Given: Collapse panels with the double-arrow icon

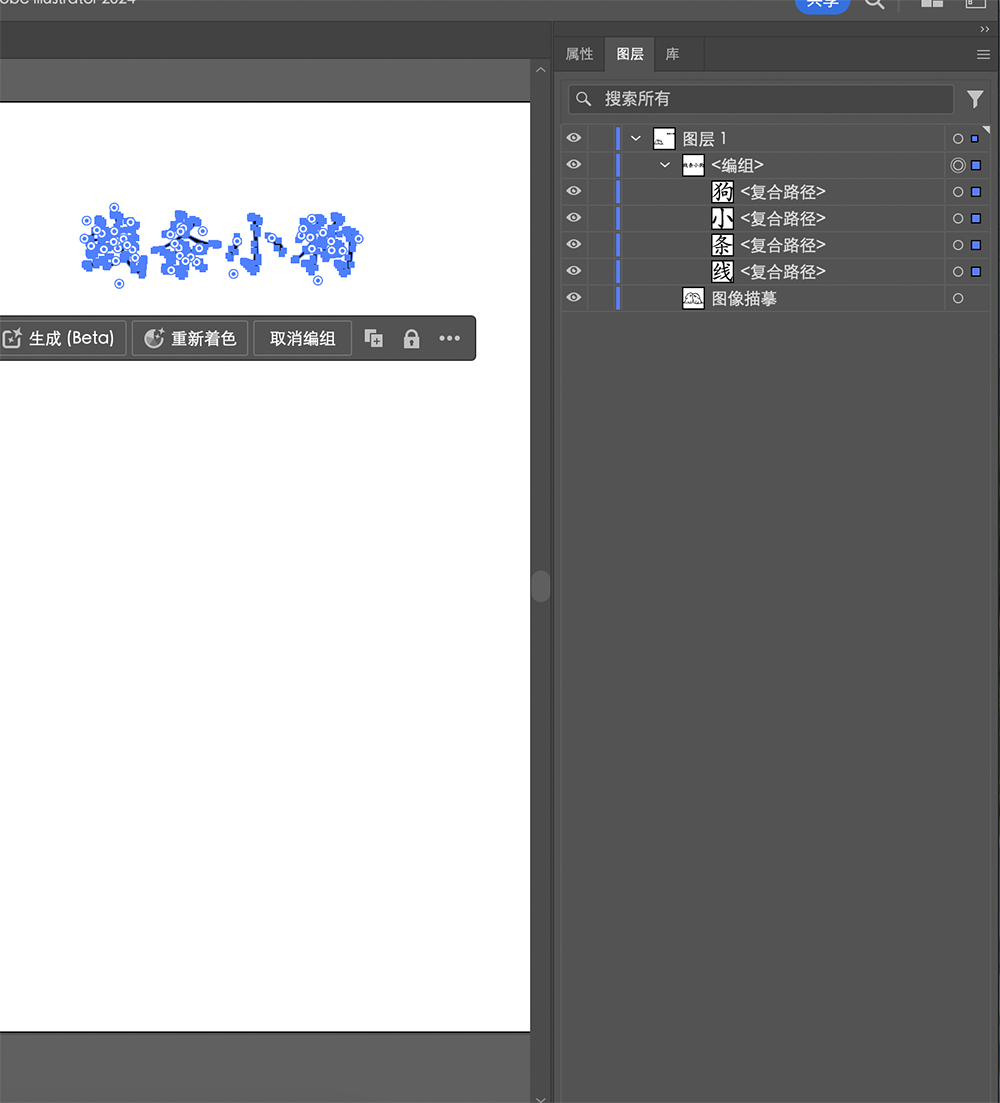Looking at the screenshot, I should click(984, 29).
